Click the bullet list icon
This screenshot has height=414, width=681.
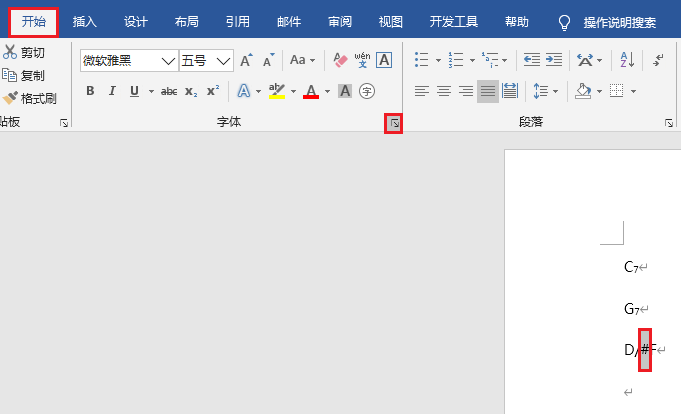(421, 60)
